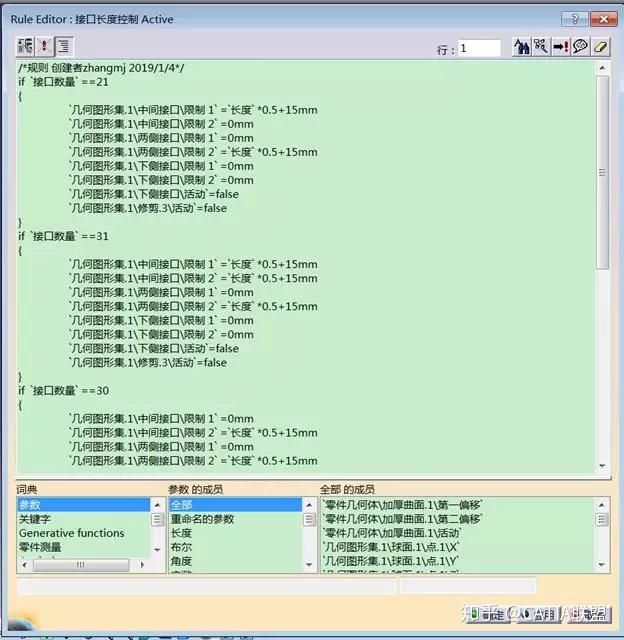Click the comment line with zhangmj 2019/1/4

[x=101, y=68]
